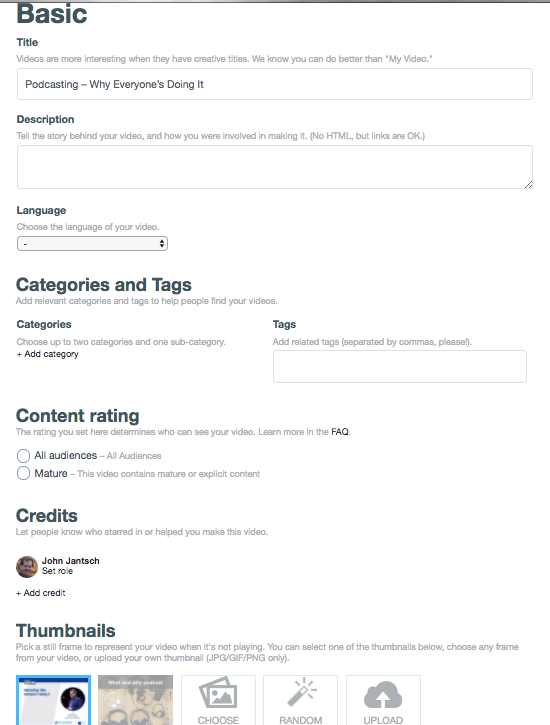
Task: Click the John Jantsch name link
Action: coord(71,560)
